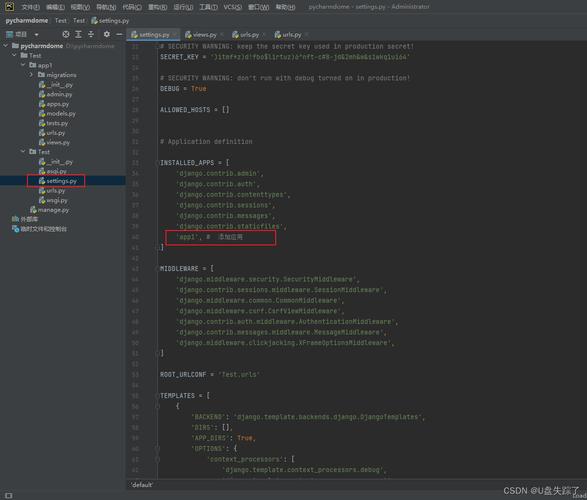
Task: Select asgi.py in the project tree
Action: pos(53,171)
